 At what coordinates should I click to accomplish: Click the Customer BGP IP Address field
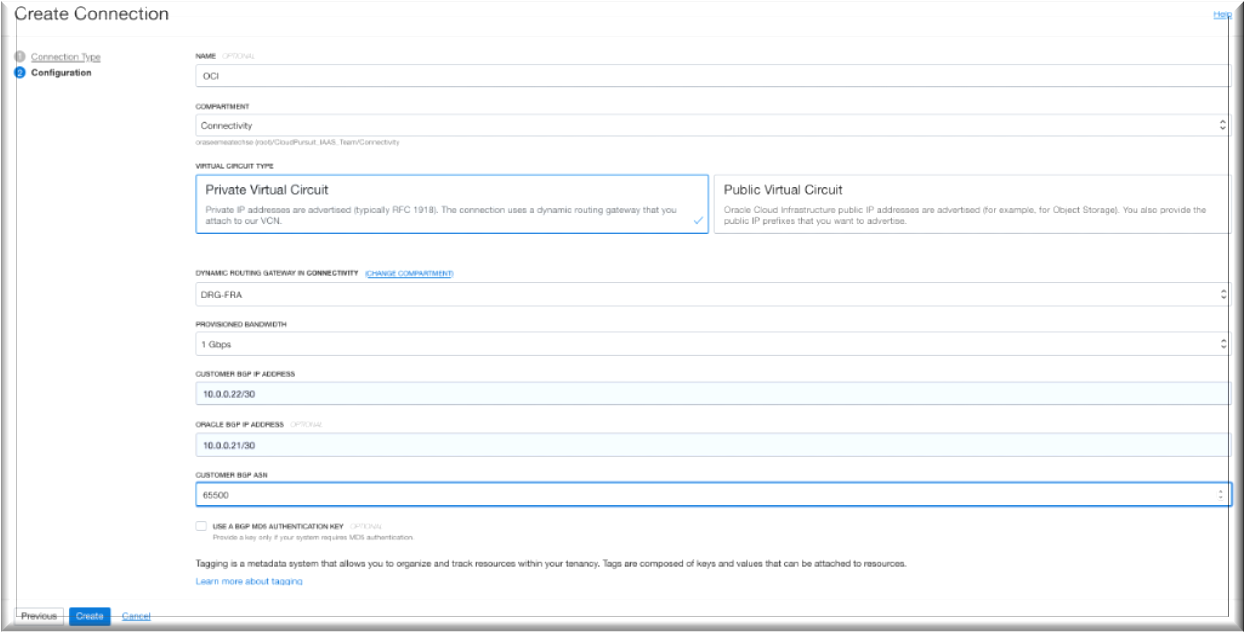pyautogui.click(x=710, y=394)
